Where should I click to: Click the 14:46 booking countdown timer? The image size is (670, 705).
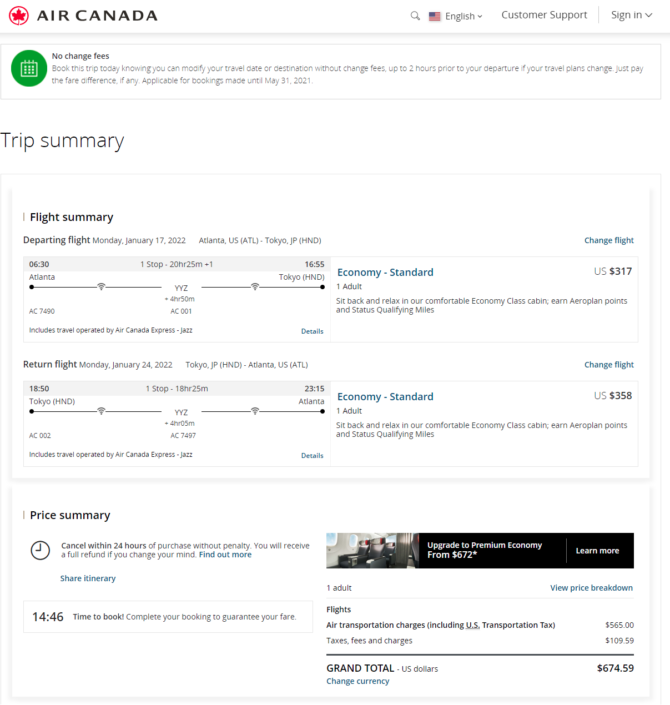point(48,617)
